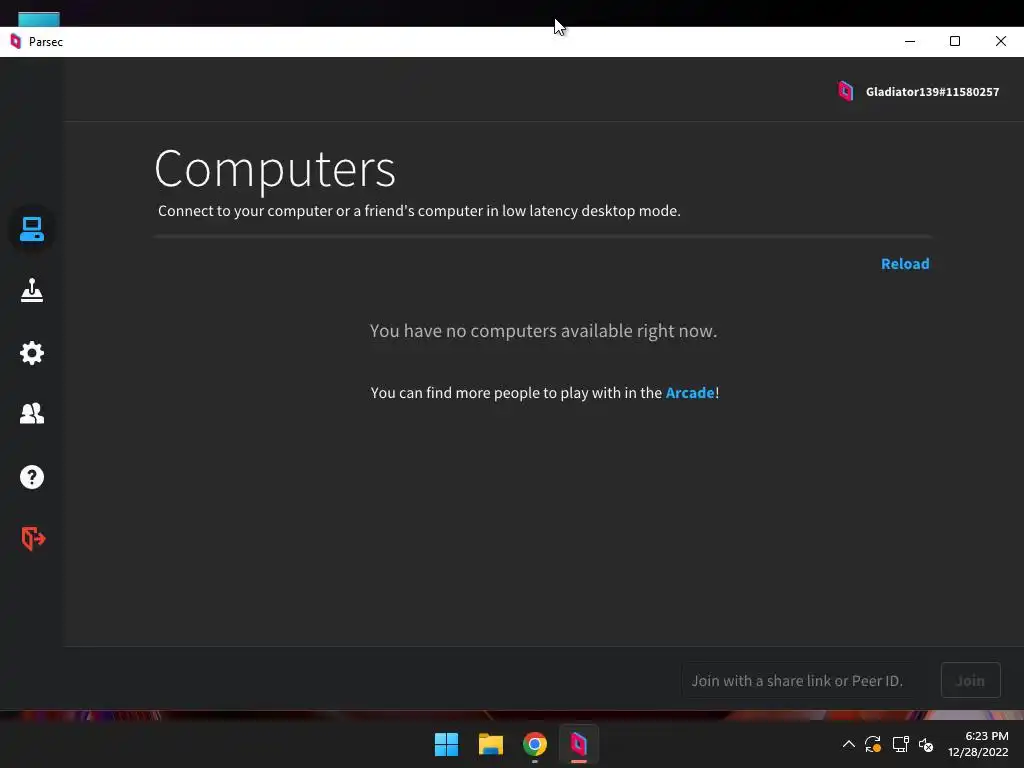1024x768 pixels.
Task: Show hidden system tray icons
Action: [x=848, y=744]
